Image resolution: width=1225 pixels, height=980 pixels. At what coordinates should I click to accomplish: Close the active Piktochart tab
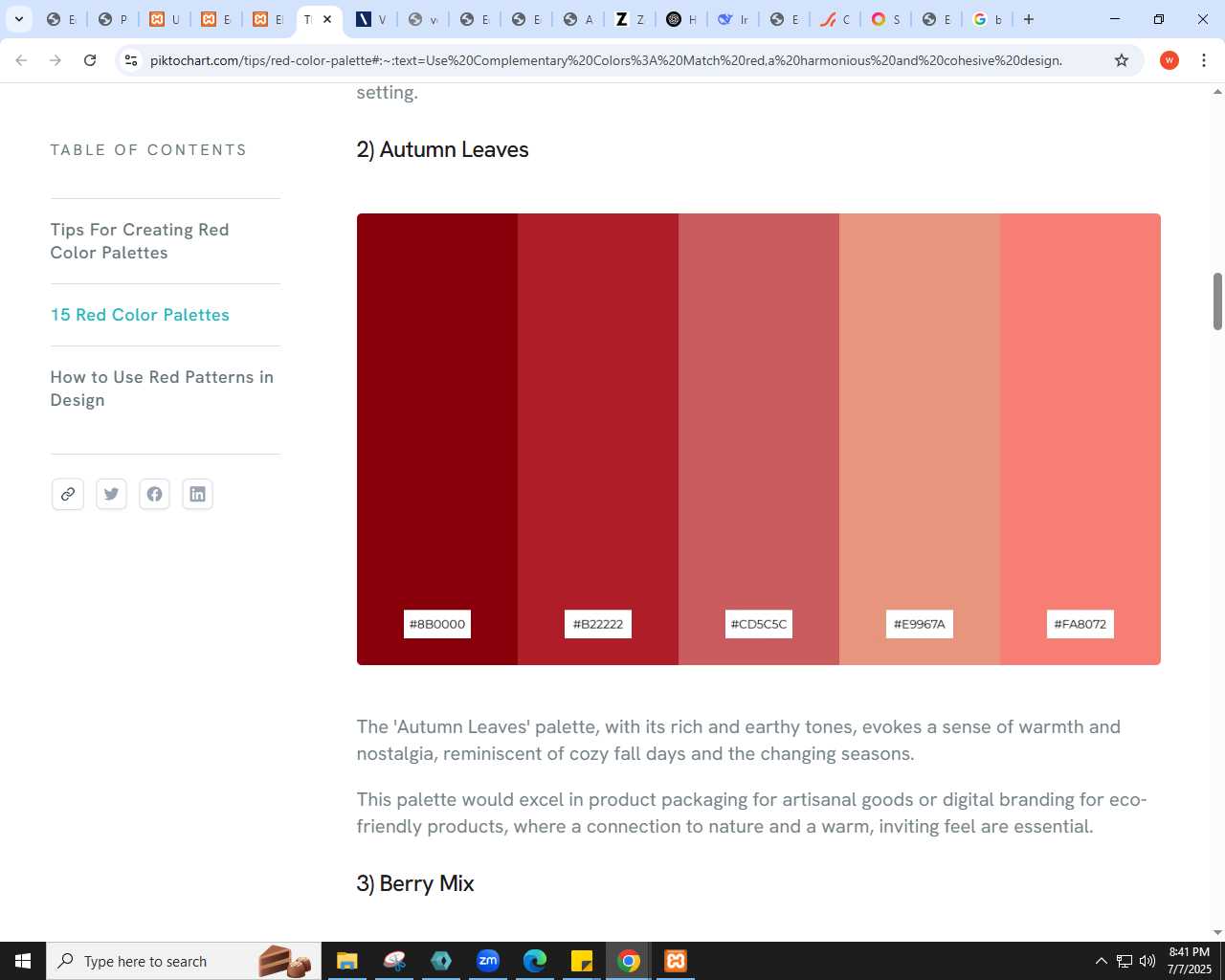(x=327, y=19)
